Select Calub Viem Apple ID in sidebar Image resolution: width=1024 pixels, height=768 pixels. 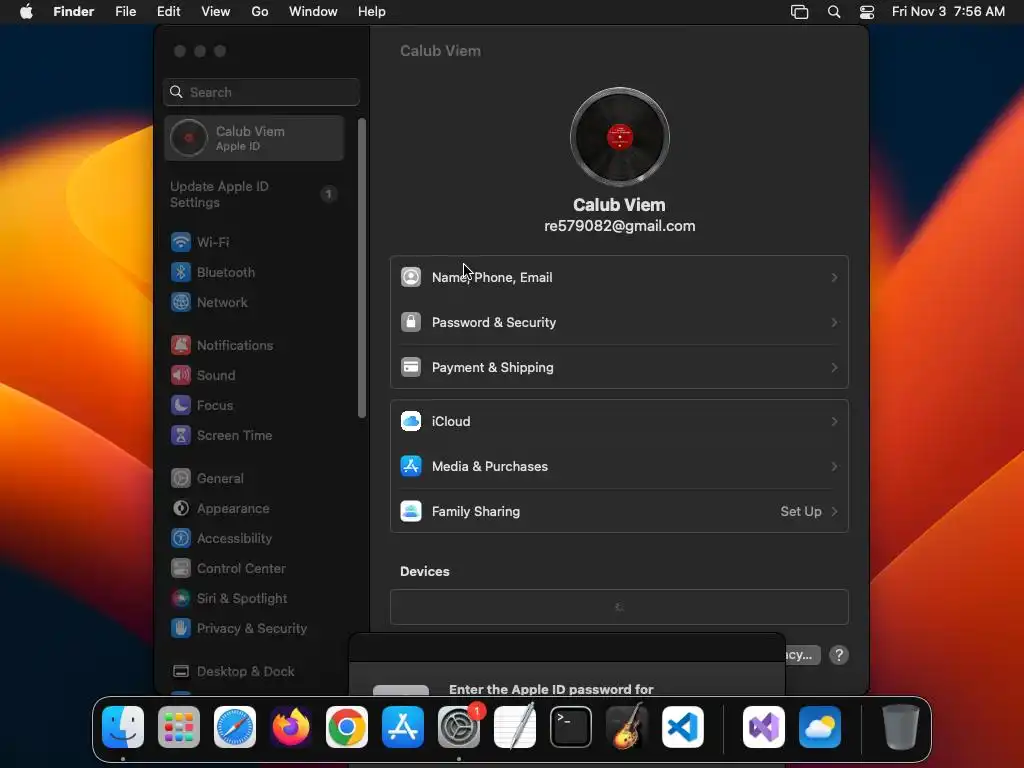pyautogui.click(x=254, y=138)
